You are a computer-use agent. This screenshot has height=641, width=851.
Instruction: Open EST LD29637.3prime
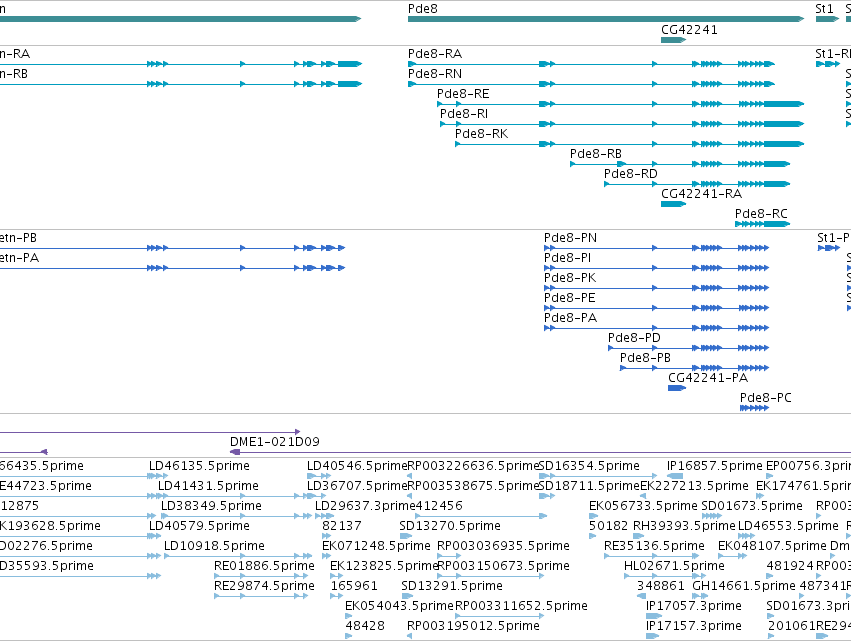click(x=365, y=506)
